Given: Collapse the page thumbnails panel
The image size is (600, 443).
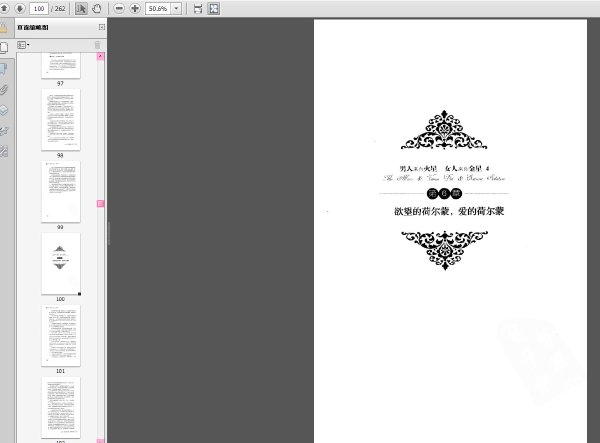Looking at the screenshot, I should click(101, 27).
